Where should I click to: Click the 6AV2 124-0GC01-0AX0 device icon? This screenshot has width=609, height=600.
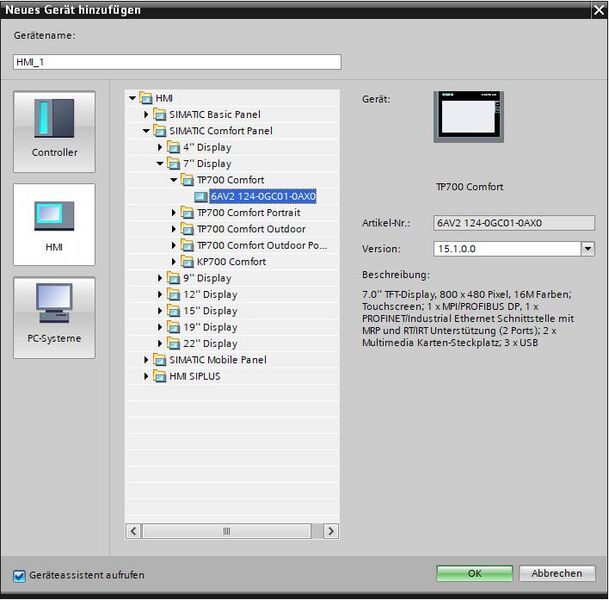[201, 196]
